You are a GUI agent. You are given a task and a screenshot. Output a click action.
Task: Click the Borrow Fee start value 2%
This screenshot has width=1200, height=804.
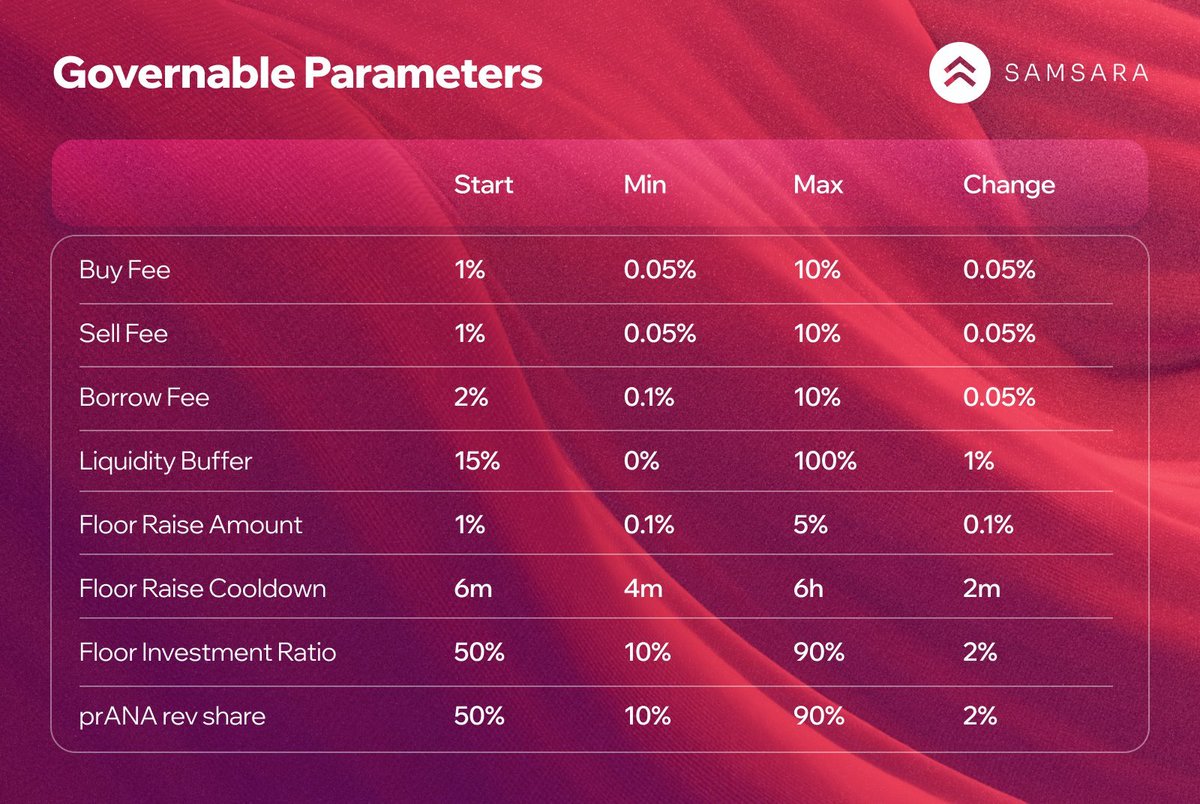click(x=470, y=397)
